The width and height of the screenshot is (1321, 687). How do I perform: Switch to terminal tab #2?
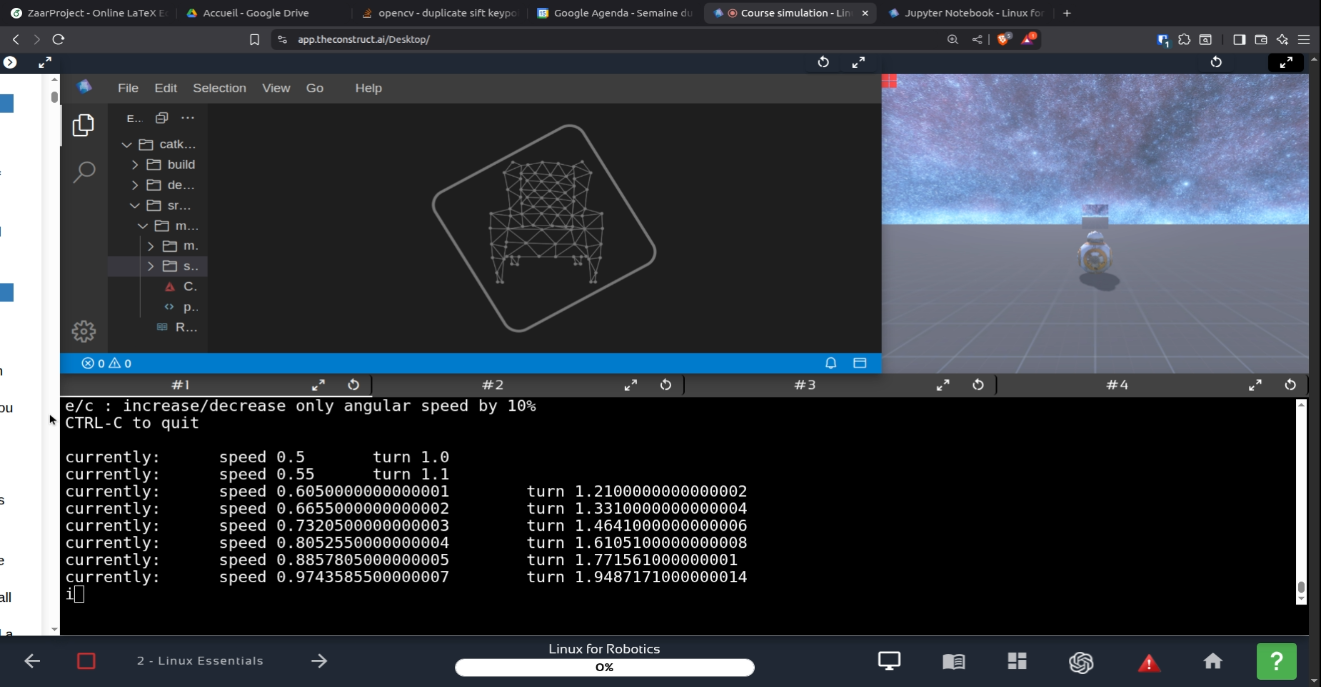pos(492,385)
